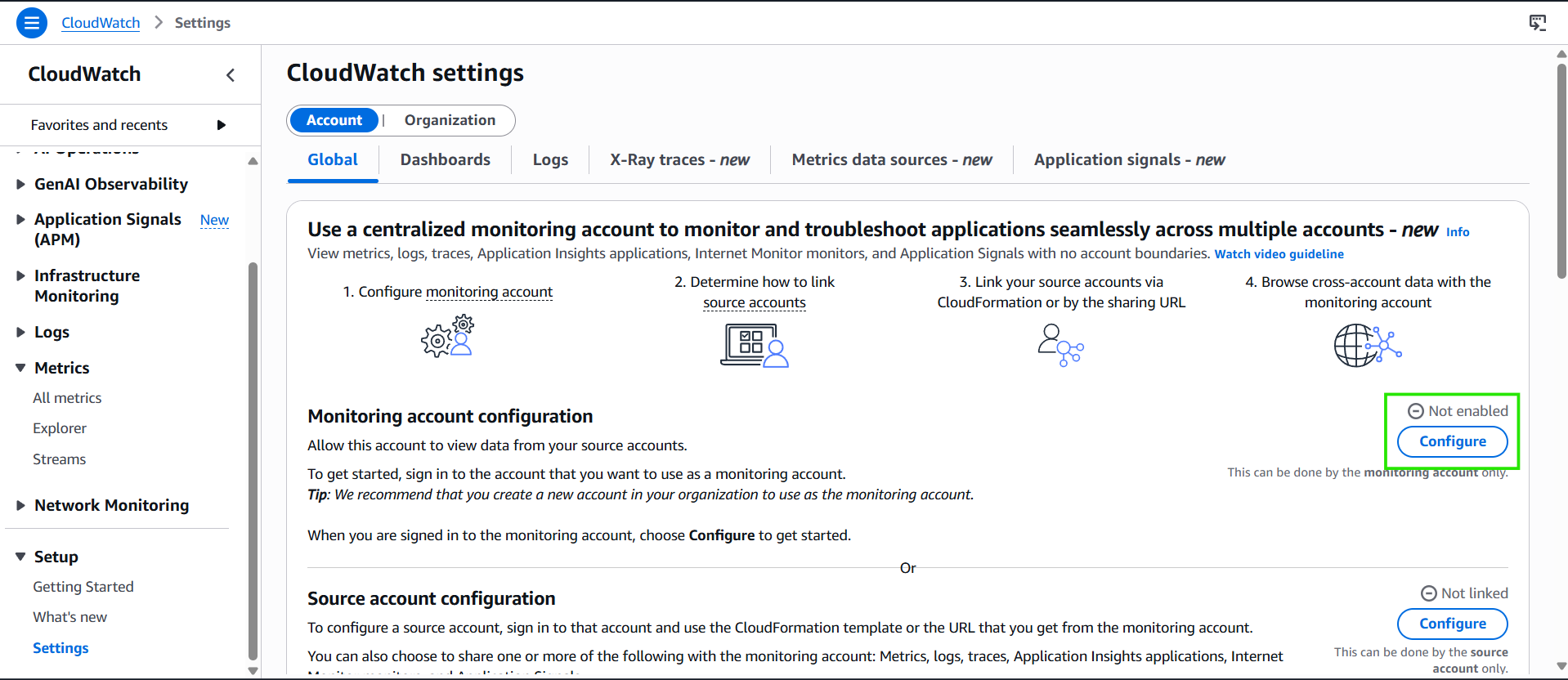
Task: Open Metrics data sources tab
Action: (x=892, y=160)
